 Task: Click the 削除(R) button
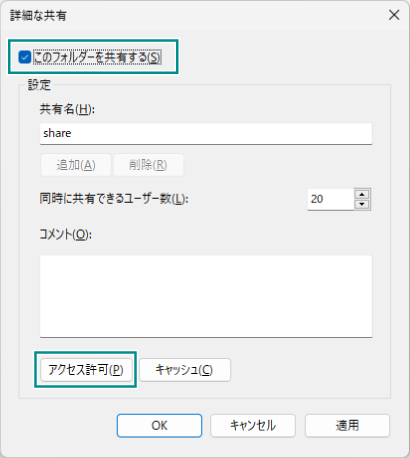point(148,165)
